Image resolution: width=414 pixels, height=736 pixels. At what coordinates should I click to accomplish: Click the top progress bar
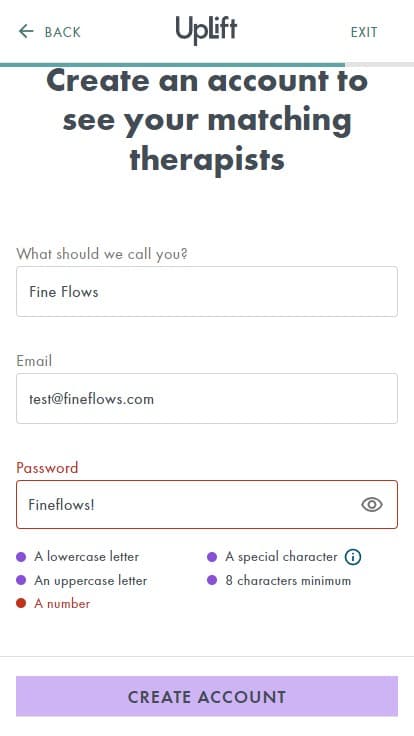(207, 64)
